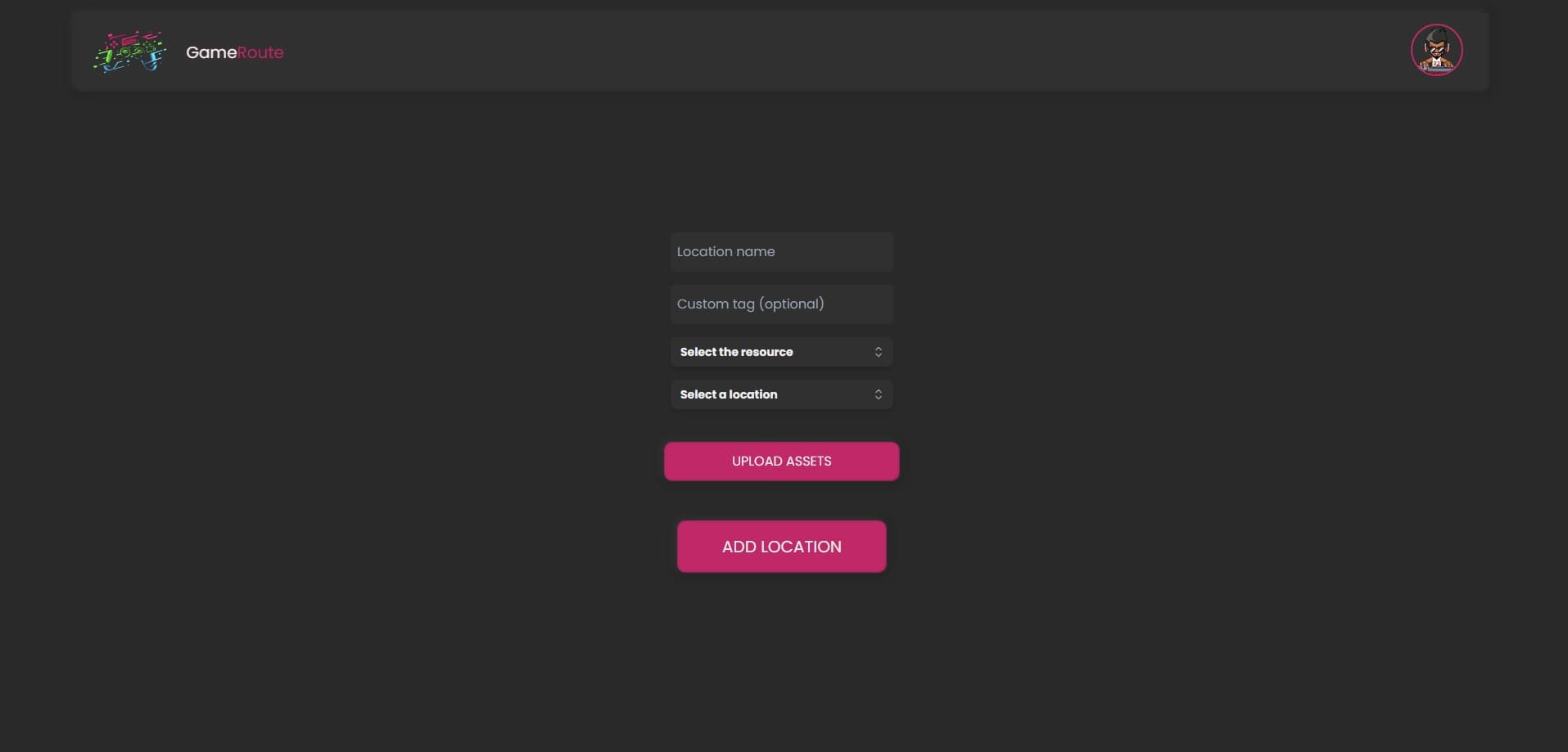Click the GameRoute brand name text

coord(234,52)
